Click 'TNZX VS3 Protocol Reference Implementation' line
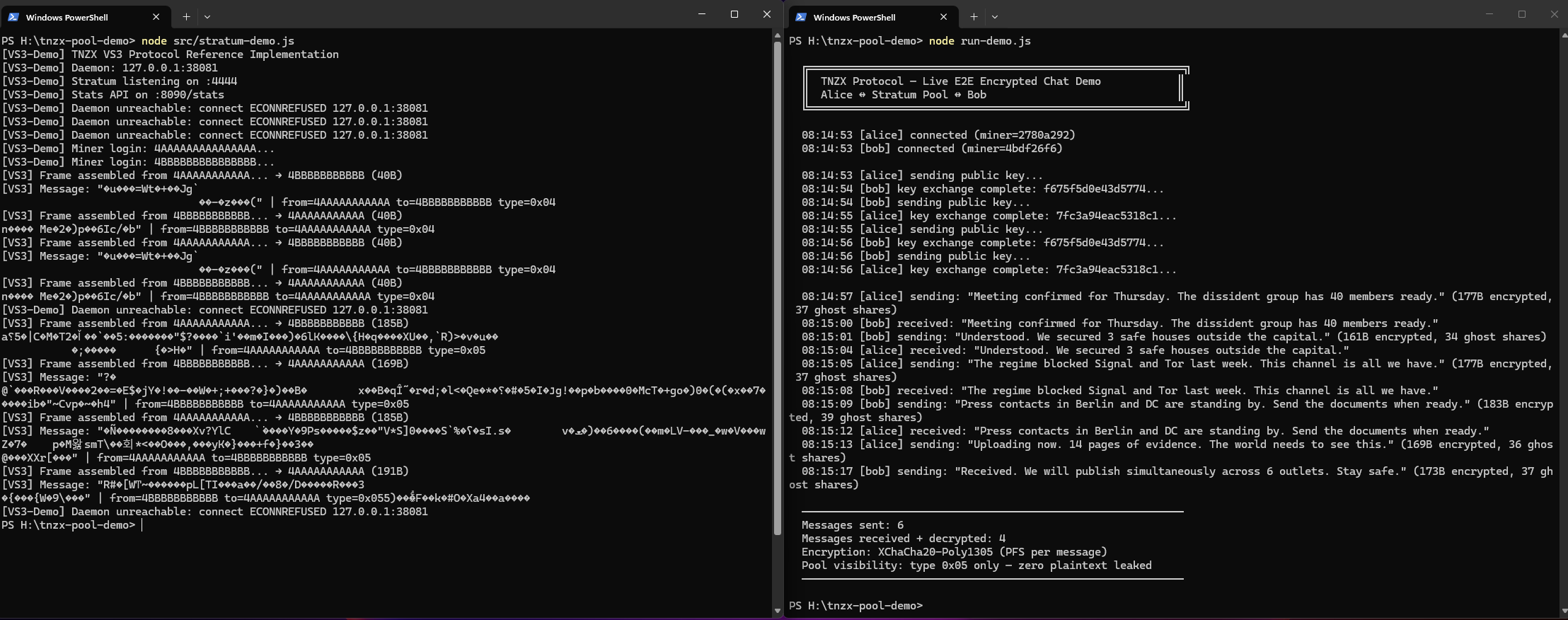 click(x=171, y=54)
